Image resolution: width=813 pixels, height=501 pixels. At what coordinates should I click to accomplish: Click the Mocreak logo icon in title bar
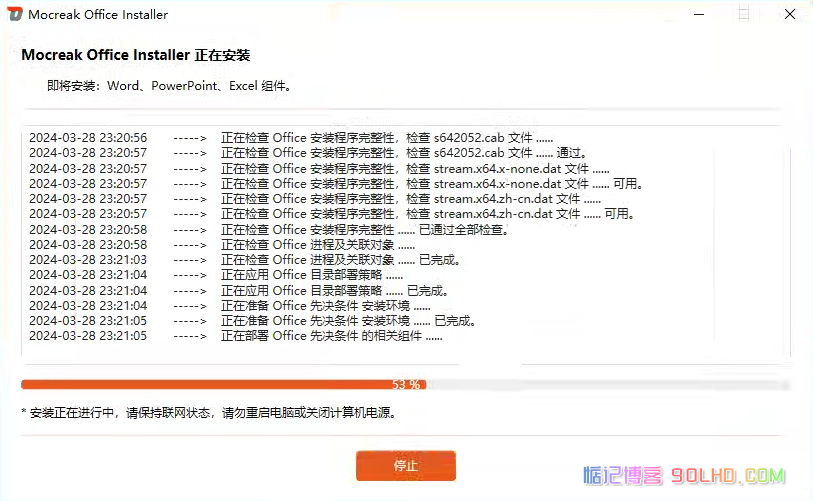[15, 15]
